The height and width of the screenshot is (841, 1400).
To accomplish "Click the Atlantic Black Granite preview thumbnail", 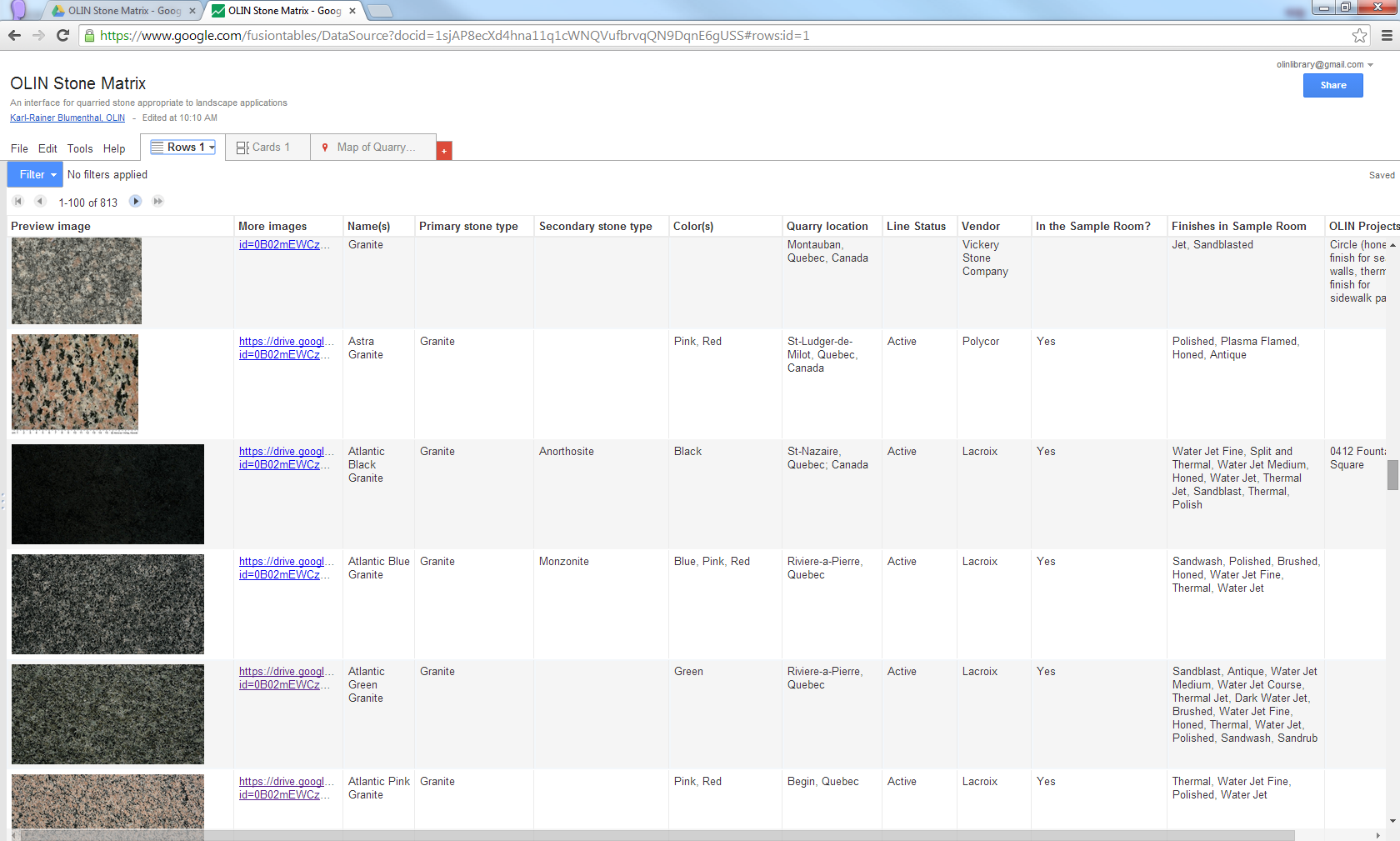I will tap(107, 494).
